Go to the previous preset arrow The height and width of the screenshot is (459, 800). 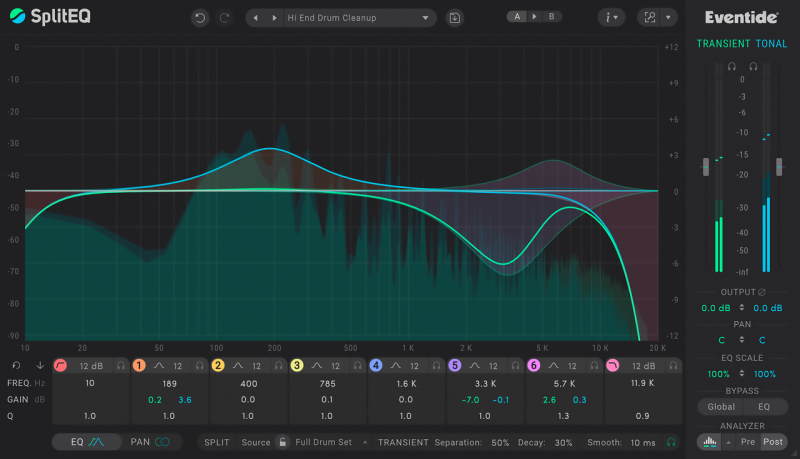tap(257, 18)
